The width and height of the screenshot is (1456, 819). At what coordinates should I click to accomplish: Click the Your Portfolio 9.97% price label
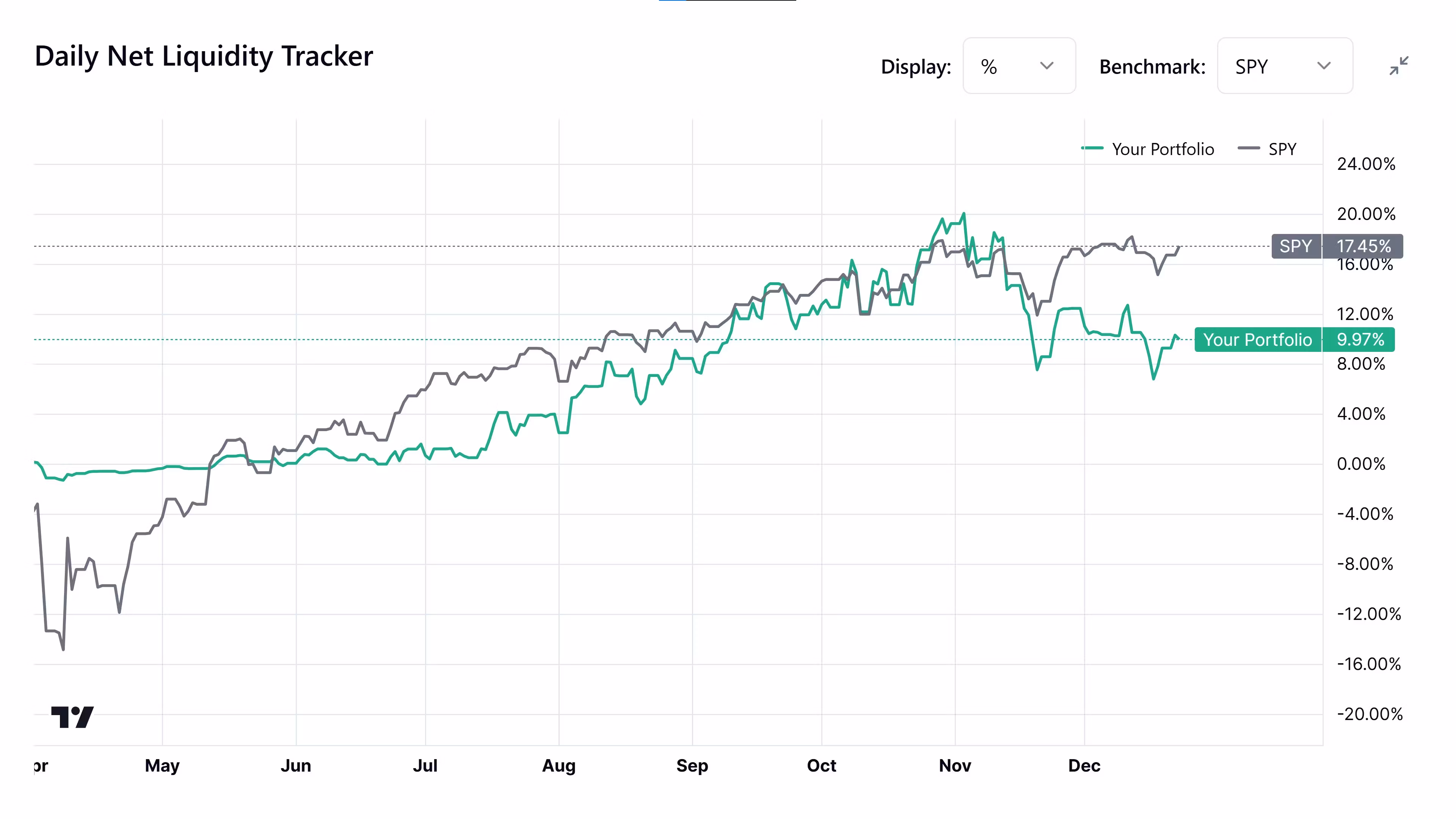pos(1294,340)
